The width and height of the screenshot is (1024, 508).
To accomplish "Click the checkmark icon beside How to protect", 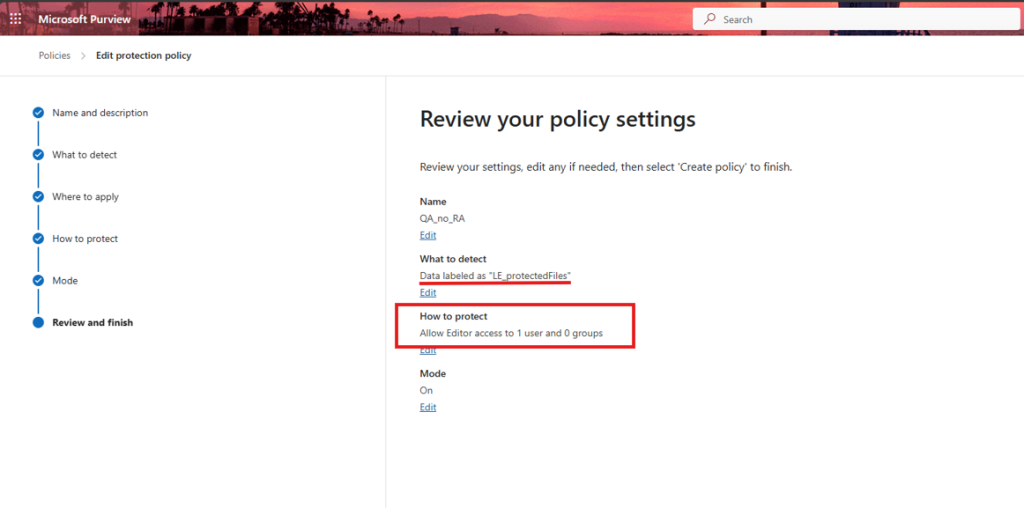I will 38,239.
